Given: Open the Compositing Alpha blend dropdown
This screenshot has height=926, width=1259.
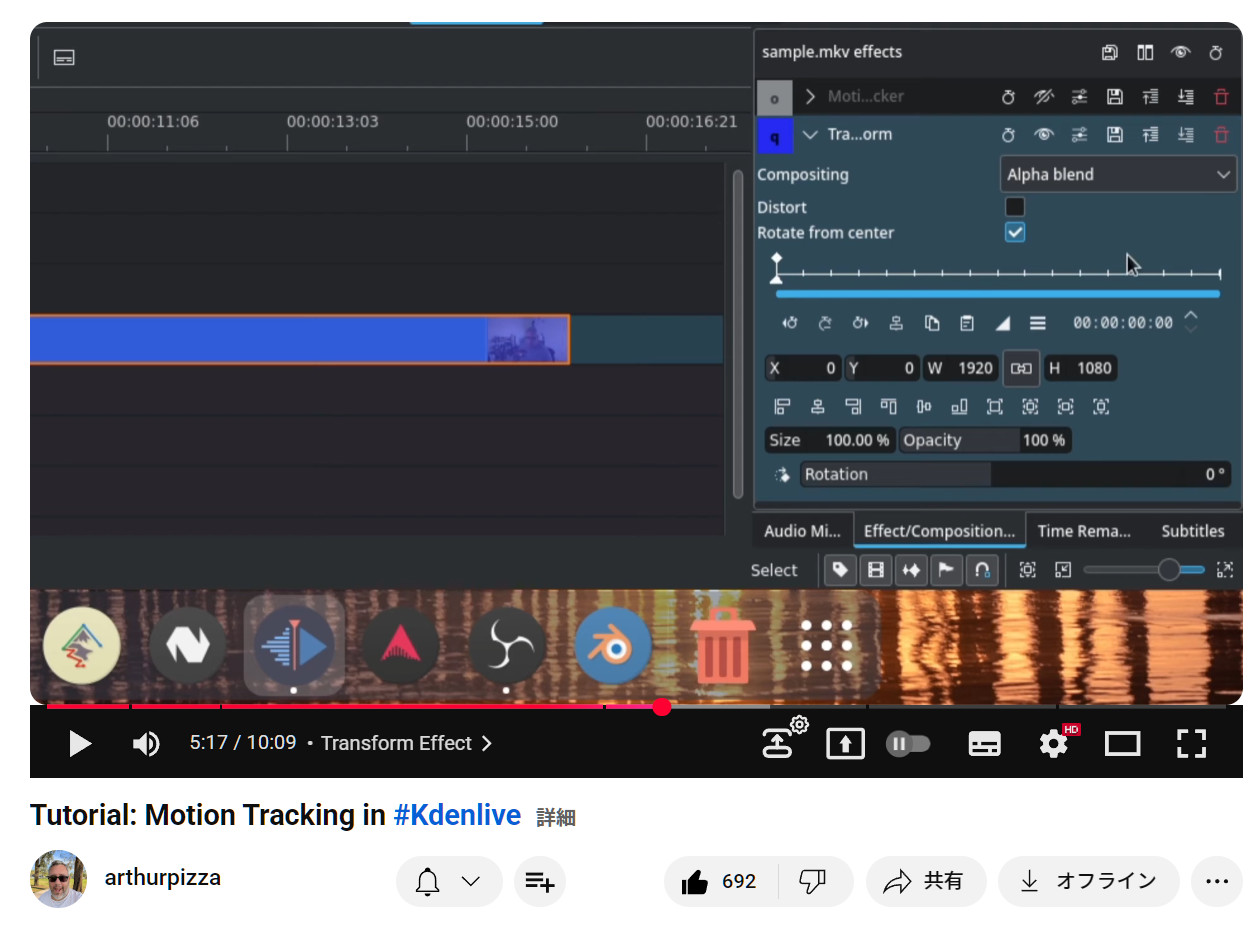Looking at the screenshot, I should tap(1118, 175).
